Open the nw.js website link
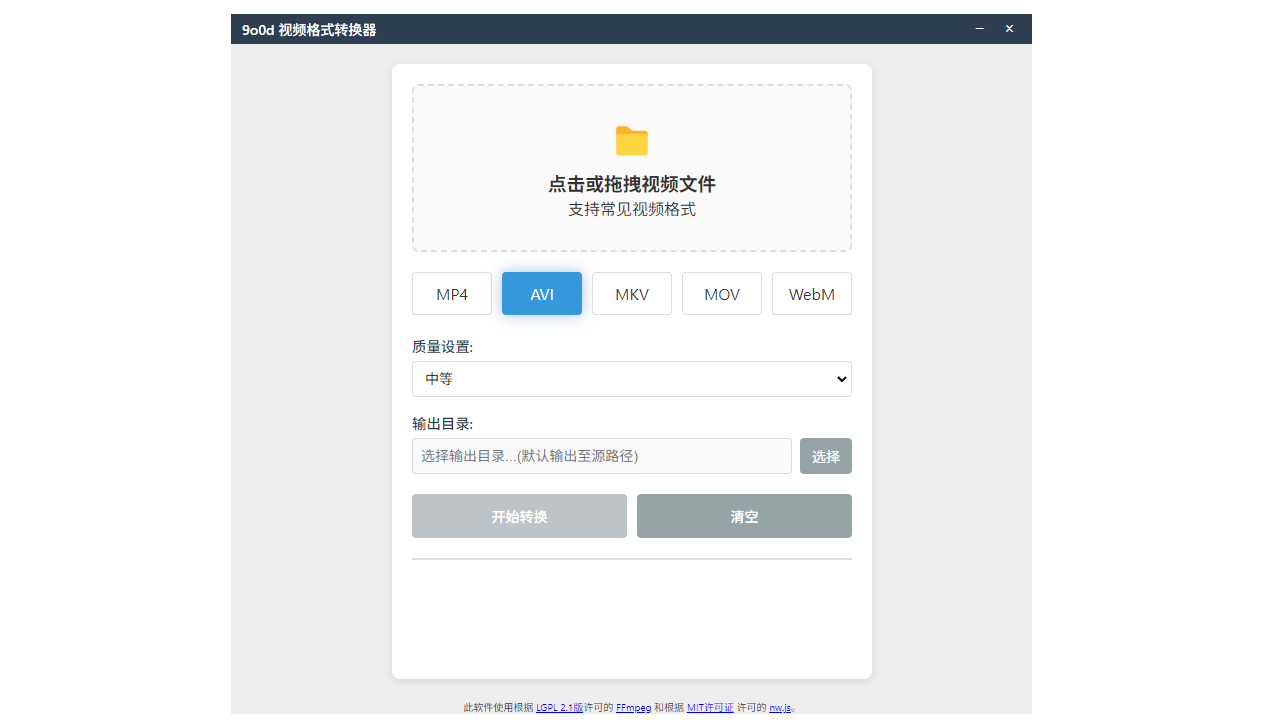Screen dimensions: 1280x720 (780, 707)
